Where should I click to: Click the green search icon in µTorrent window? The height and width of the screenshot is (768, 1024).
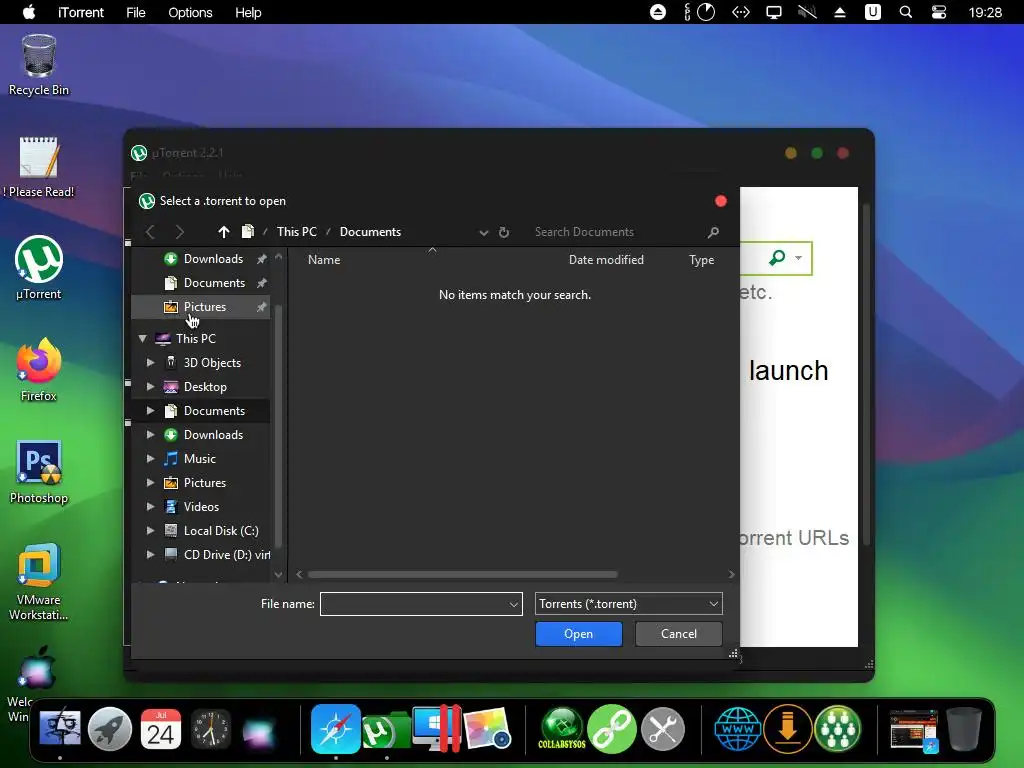pyautogui.click(x=777, y=258)
